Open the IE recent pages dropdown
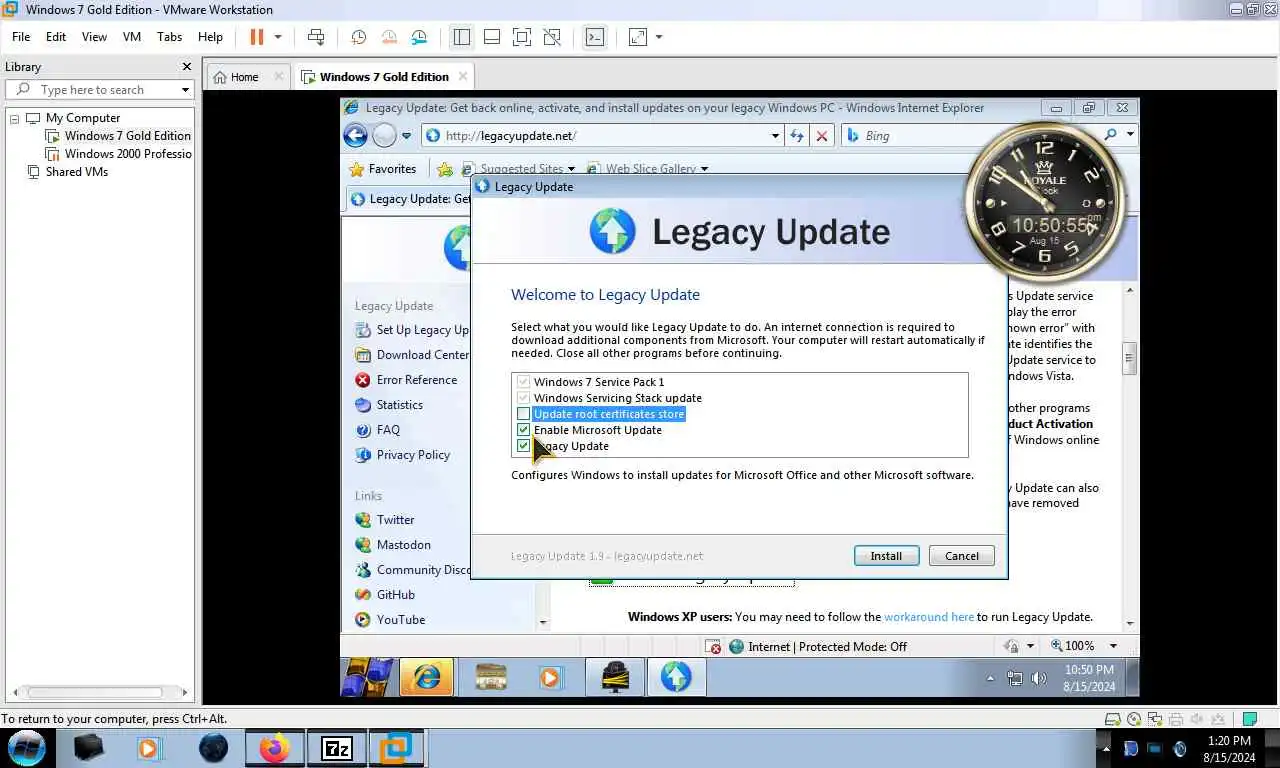This screenshot has height=768, width=1280. click(406, 136)
